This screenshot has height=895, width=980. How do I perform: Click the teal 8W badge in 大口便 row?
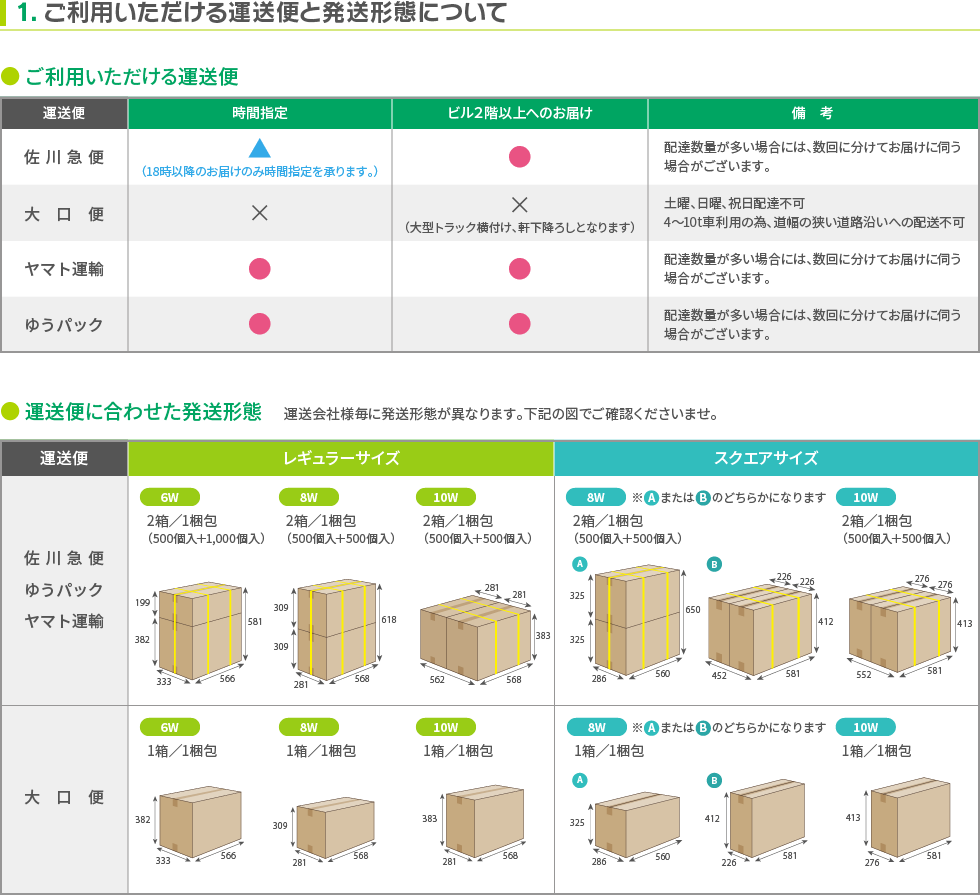pyautogui.click(x=596, y=727)
